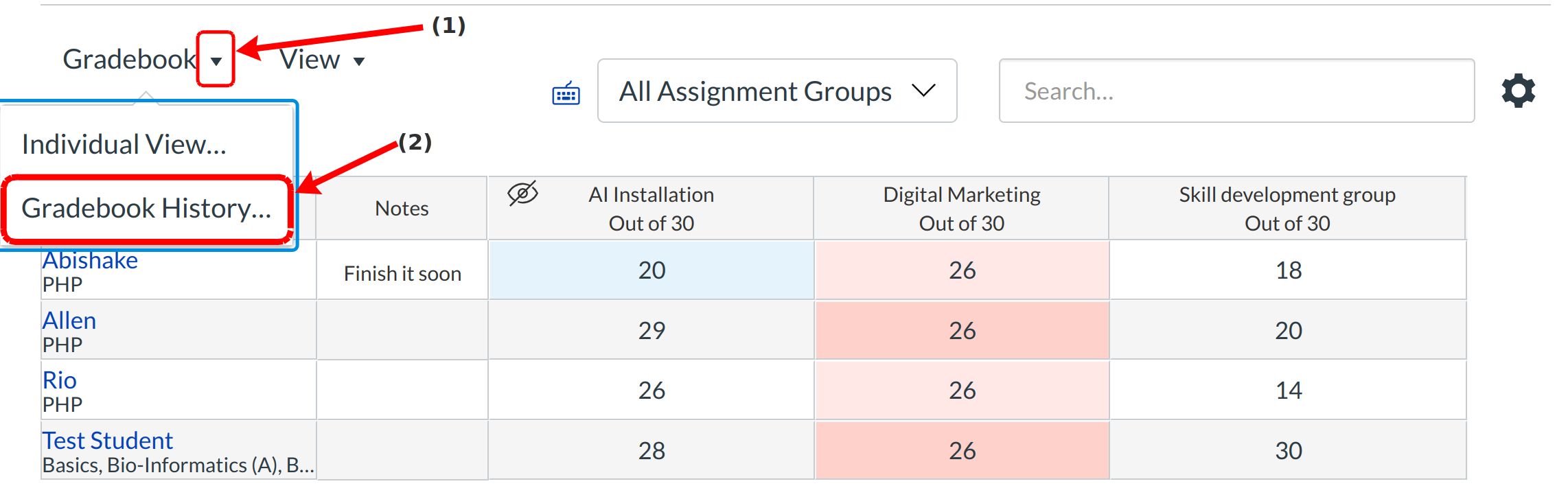Image resolution: width=1568 pixels, height=499 pixels.
Task: Choose Gradebook History menu option
Action: [146, 209]
